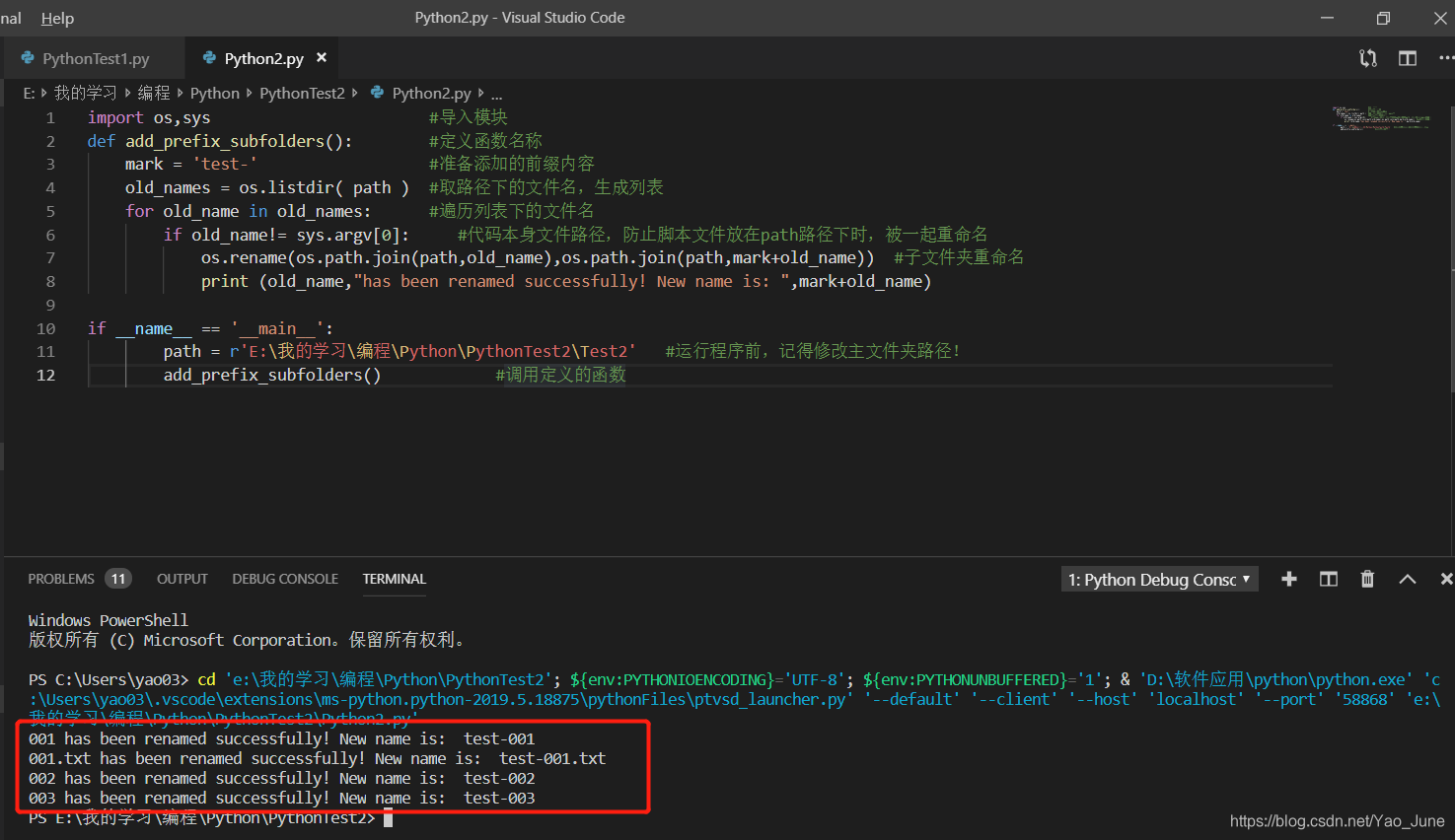
Task: Restore down the VS Code window
Action: pyautogui.click(x=1383, y=18)
